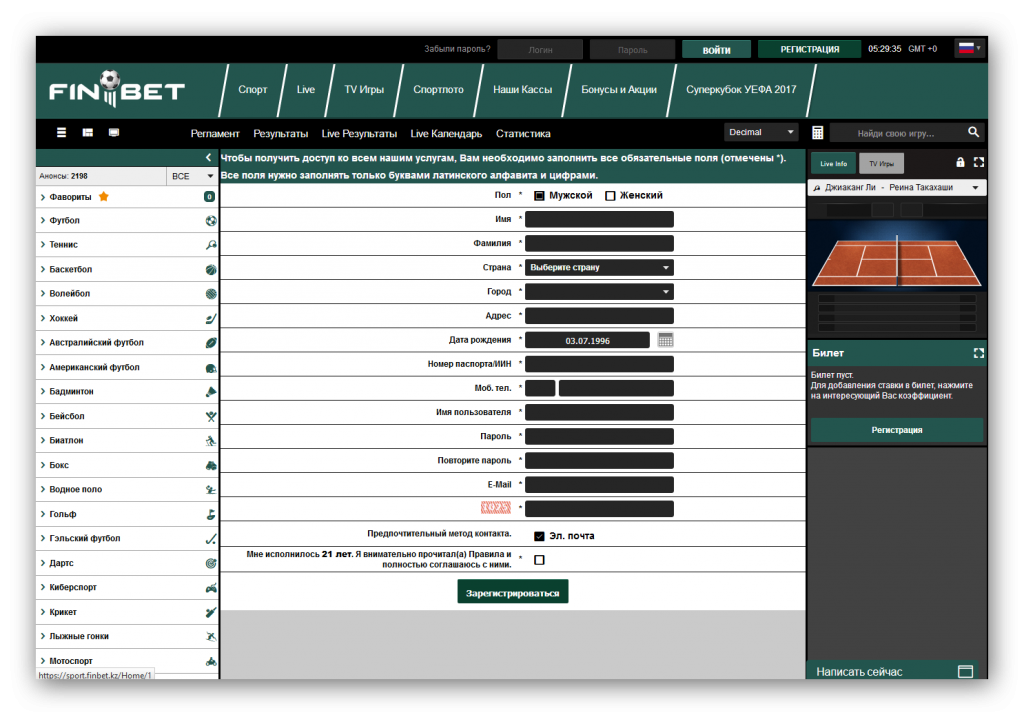Open the Регламент link
1024x715 pixels.
tap(215, 133)
